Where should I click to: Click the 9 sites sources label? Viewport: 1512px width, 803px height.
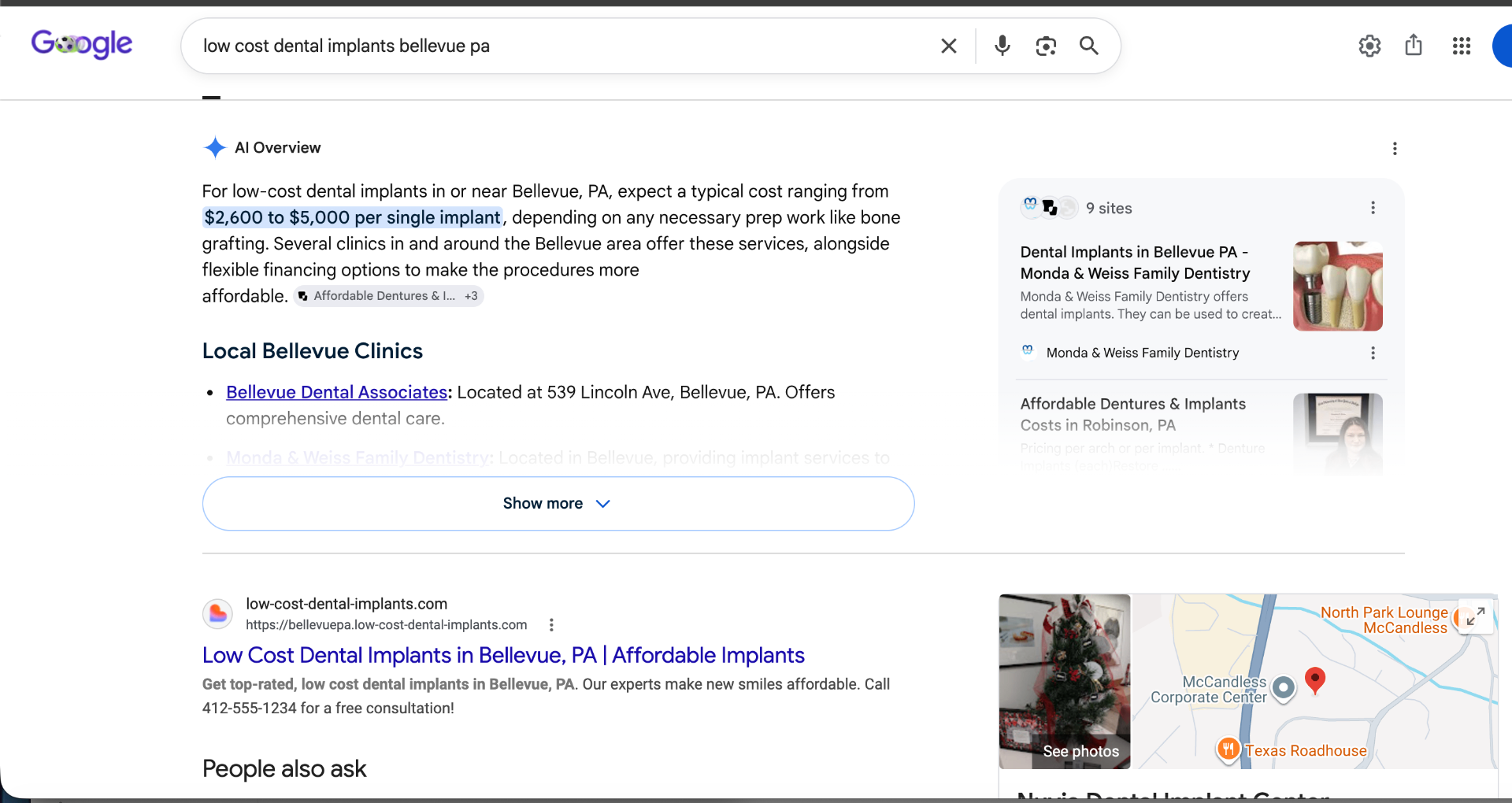pos(1109,209)
